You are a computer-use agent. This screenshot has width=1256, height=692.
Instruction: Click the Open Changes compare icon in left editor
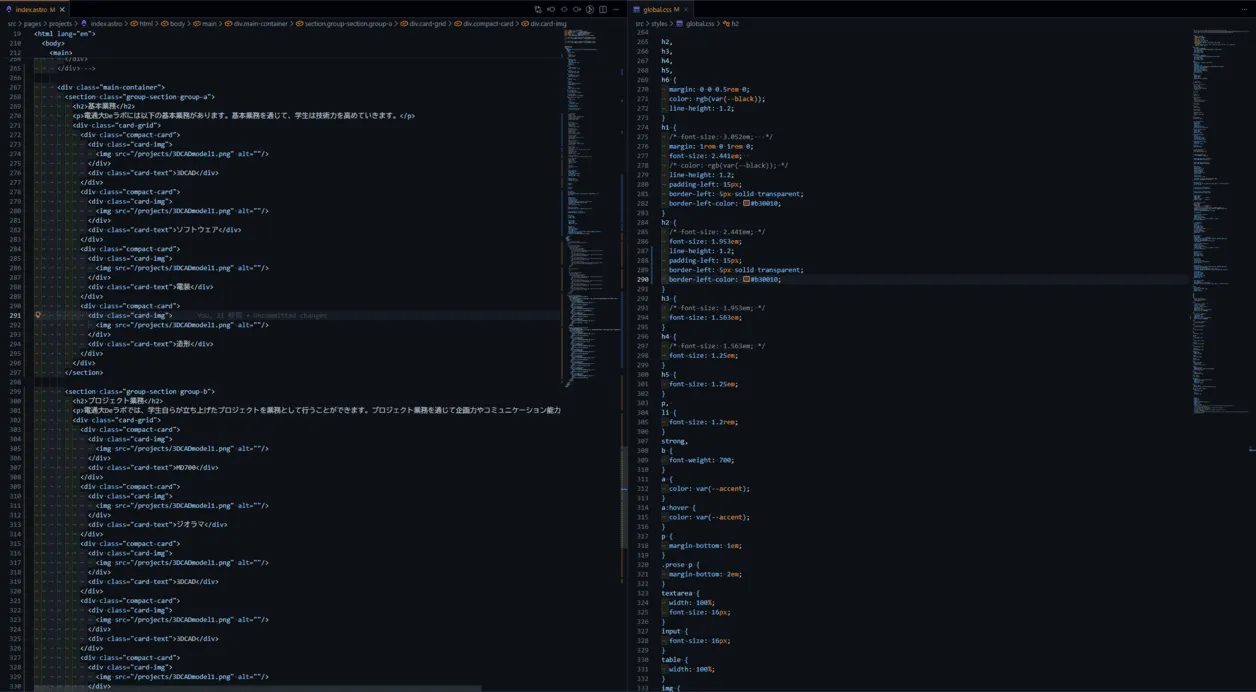538,9
